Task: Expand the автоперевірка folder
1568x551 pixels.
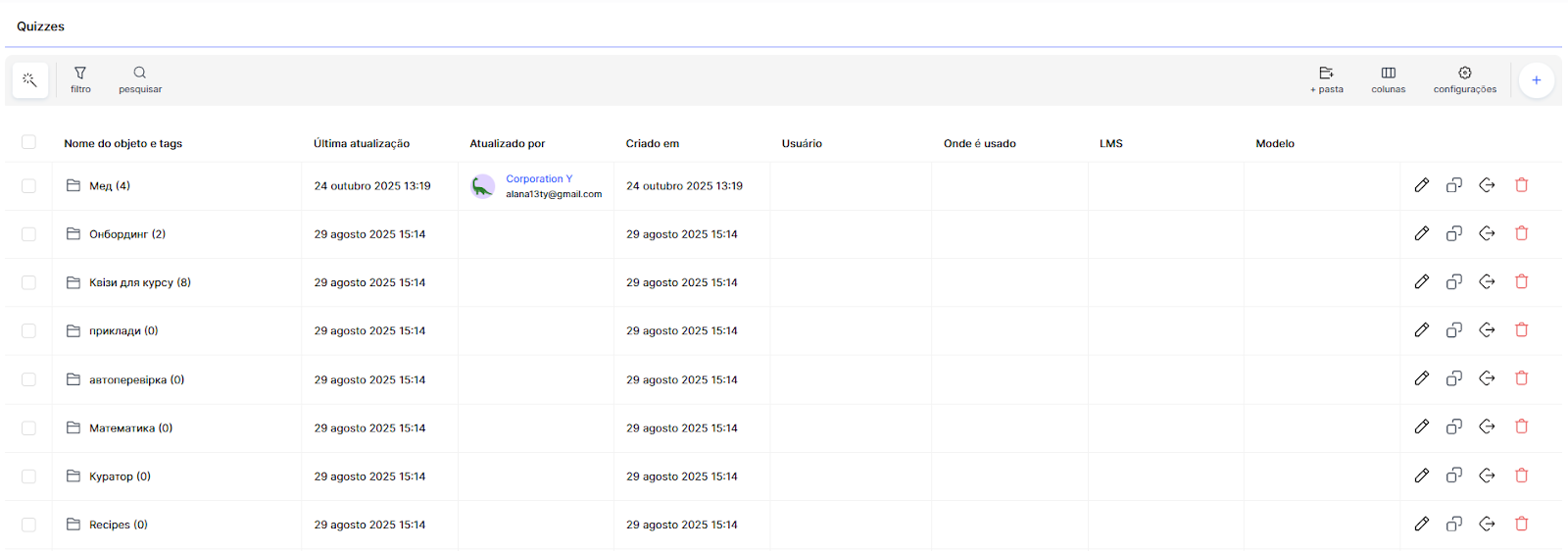Action: tap(135, 380)
